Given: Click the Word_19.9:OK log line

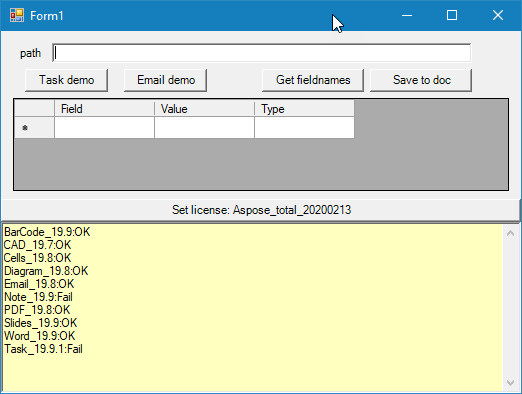Looking at the screenshot, I should click(x=39, y=336).
